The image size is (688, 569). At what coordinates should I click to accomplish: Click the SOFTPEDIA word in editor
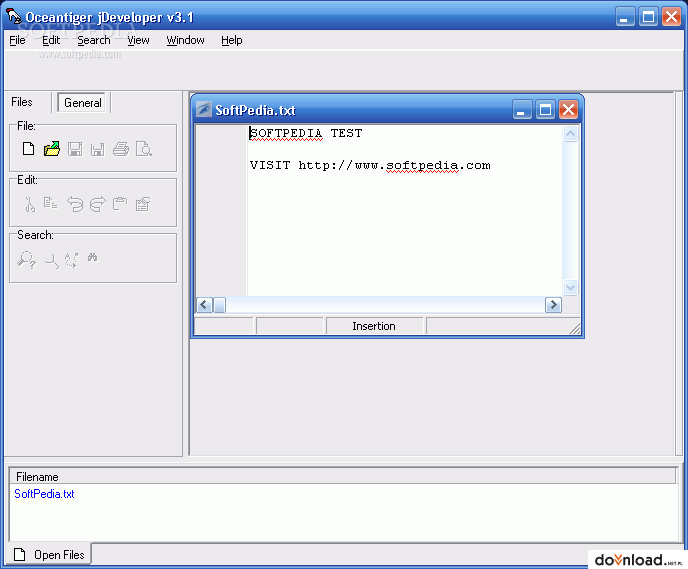[x=286, y=133]
